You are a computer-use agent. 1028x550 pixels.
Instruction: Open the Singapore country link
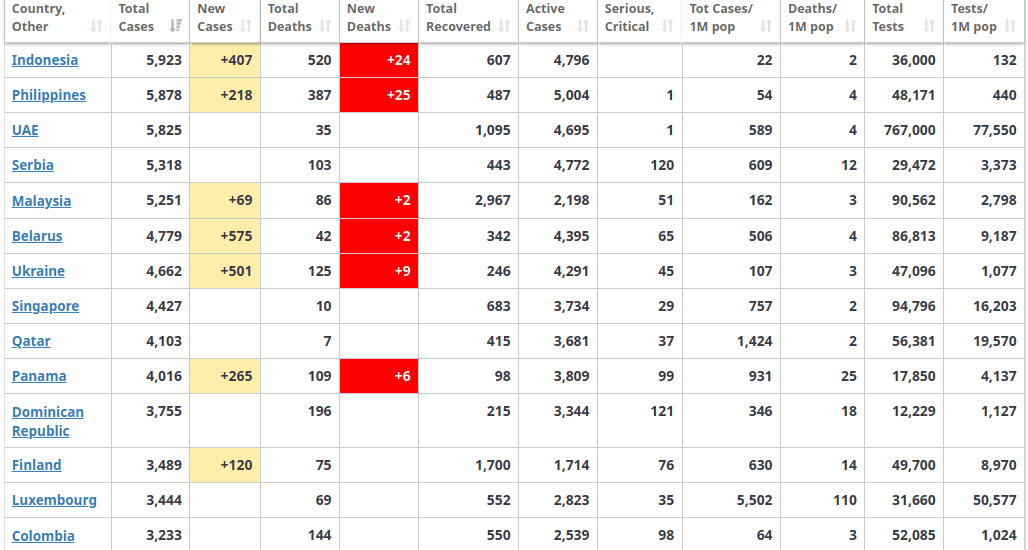45,306
